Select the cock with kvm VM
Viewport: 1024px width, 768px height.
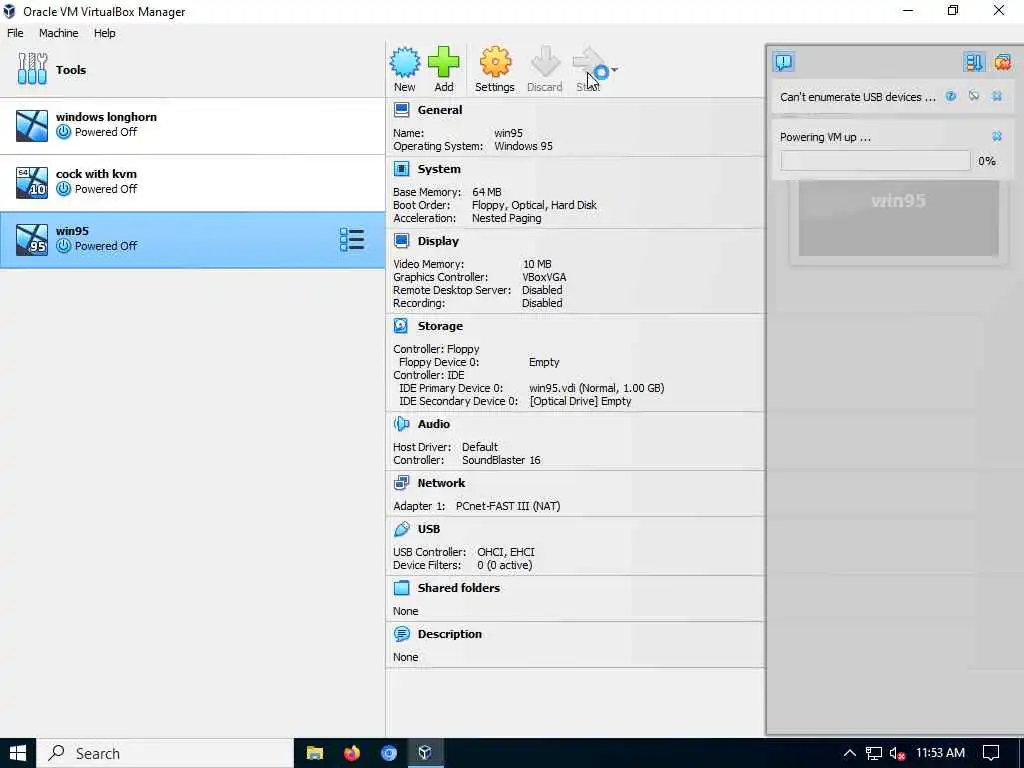pyautogui.click(x=193, y=183)
